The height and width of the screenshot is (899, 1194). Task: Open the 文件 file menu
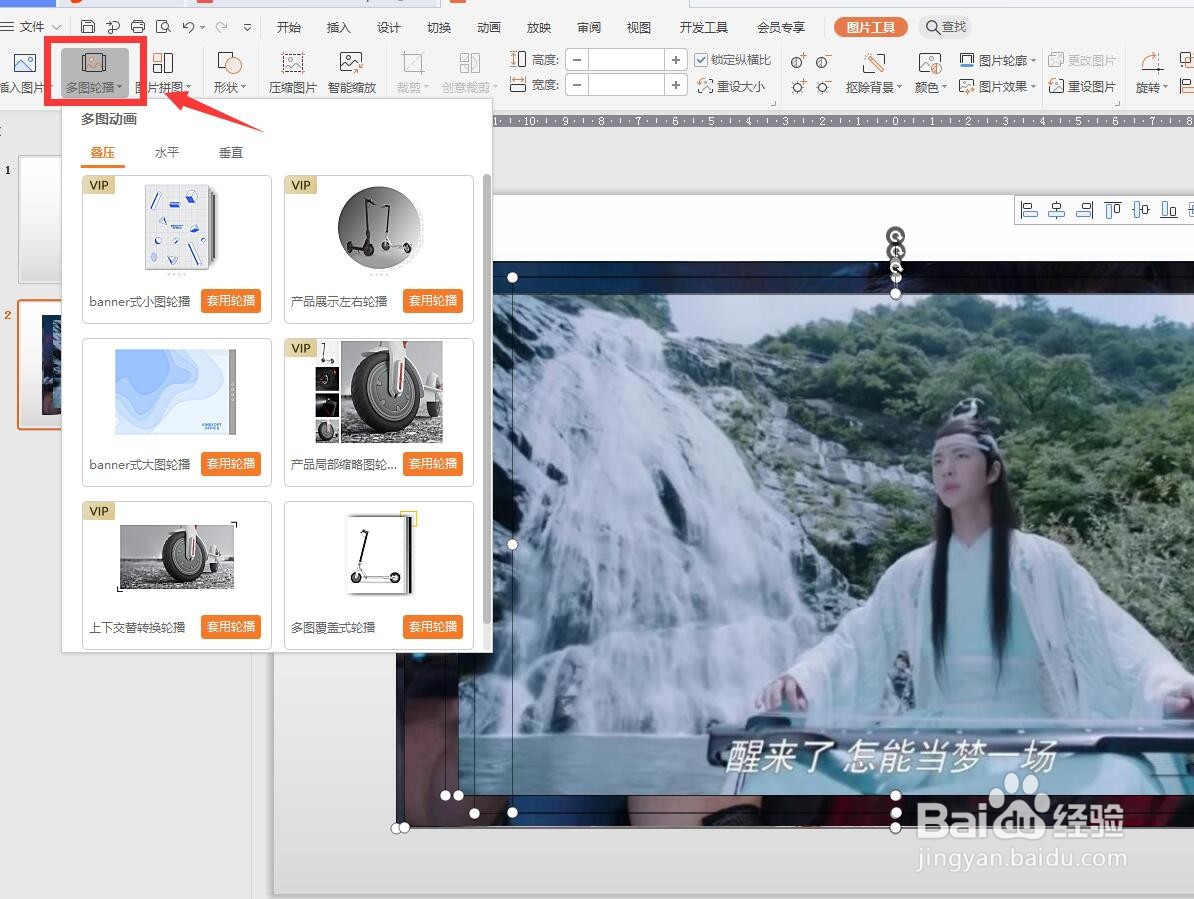point(30,27)
